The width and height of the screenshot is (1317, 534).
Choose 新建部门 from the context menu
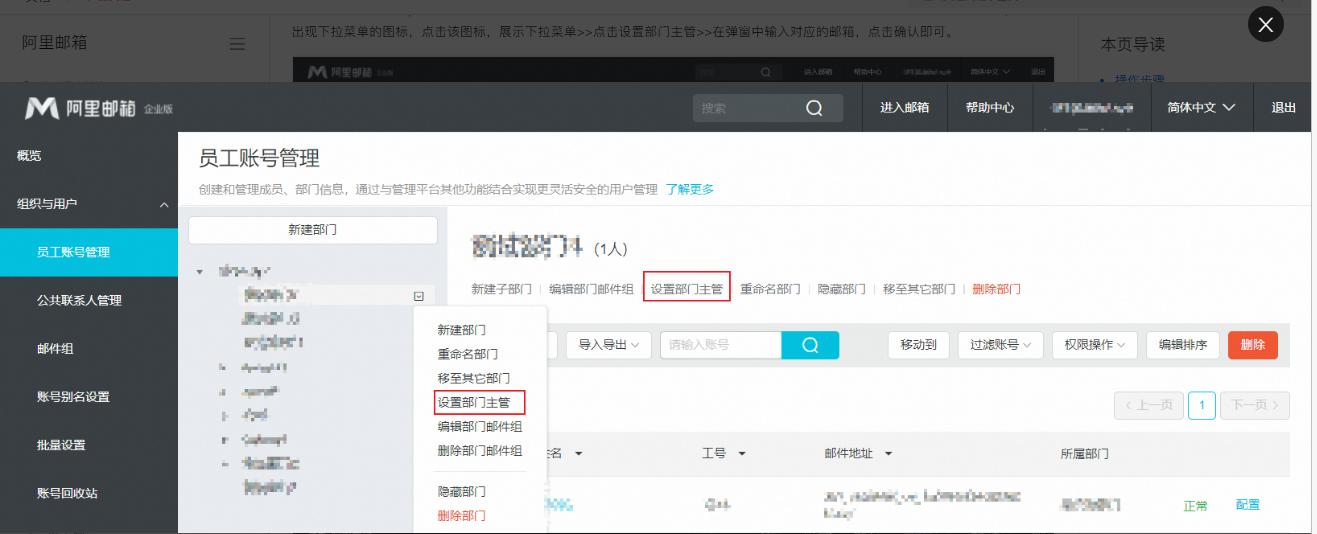click(462, 330)
